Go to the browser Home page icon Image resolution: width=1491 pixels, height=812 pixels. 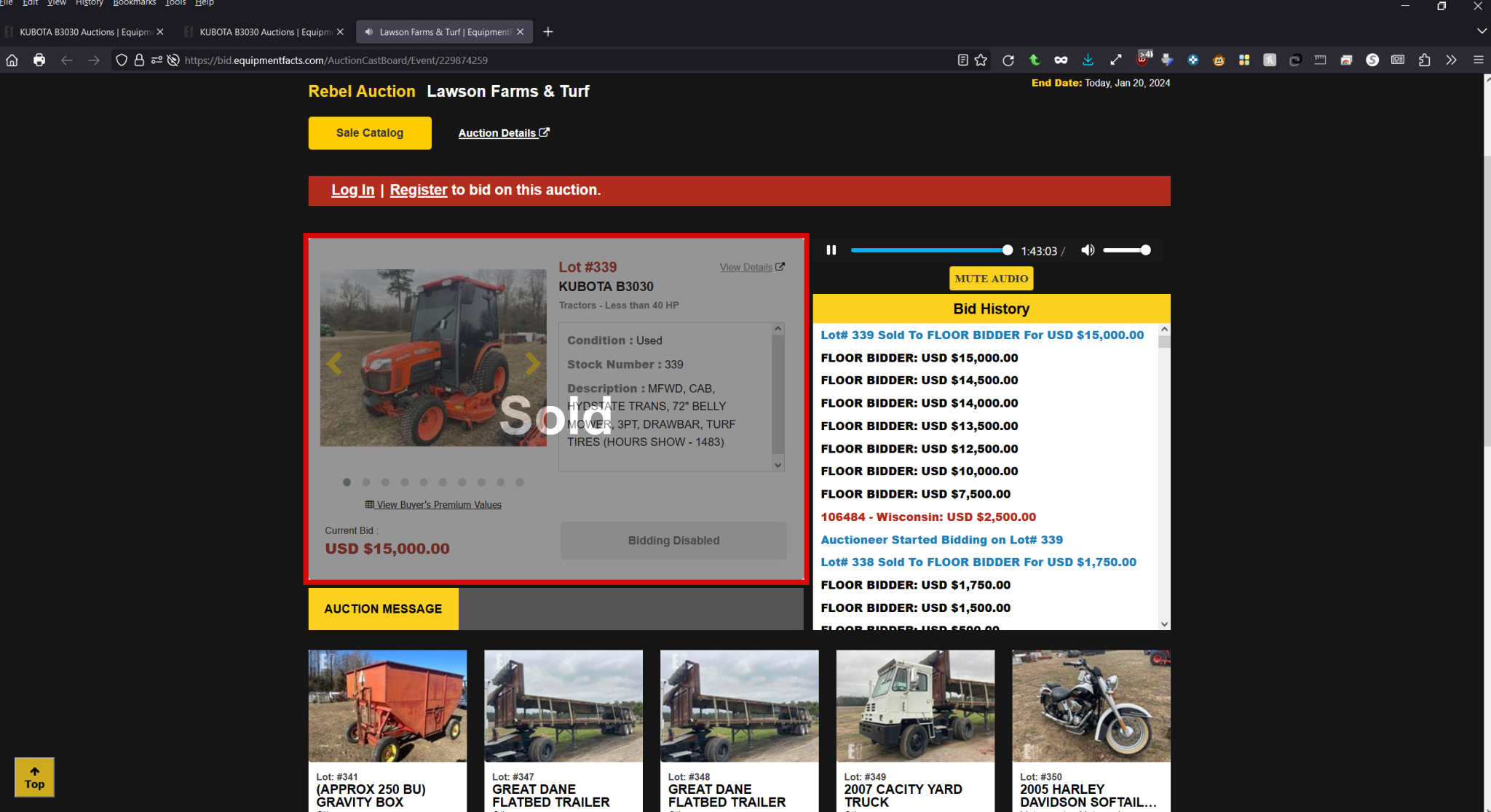12,60
